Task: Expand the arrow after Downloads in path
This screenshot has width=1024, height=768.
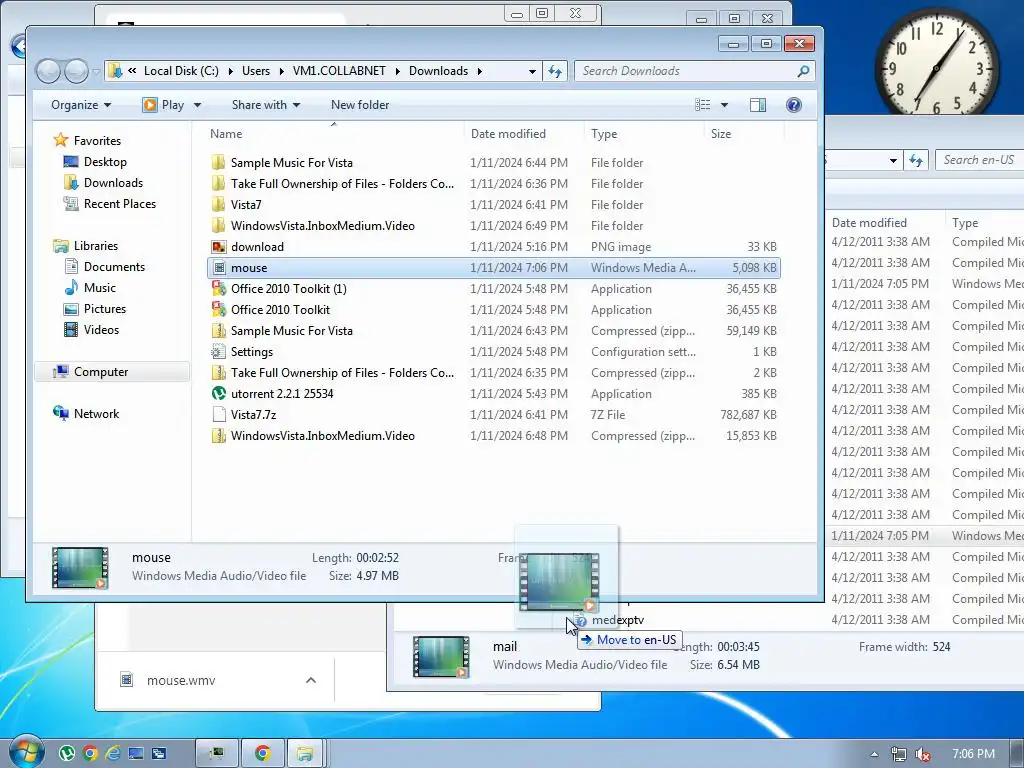Action: click(x=479, y=71)
